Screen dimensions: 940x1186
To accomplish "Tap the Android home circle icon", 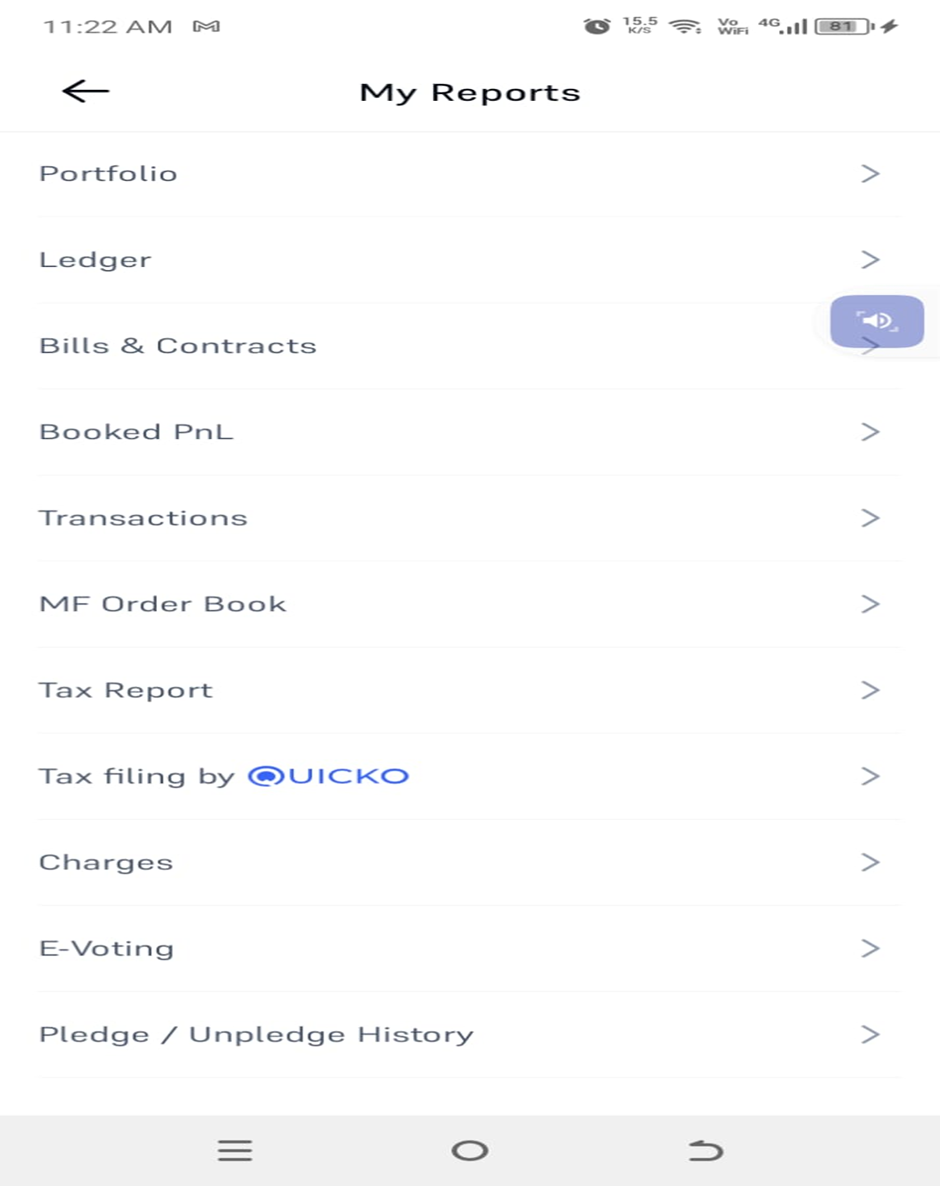I will click(470, 1150).
